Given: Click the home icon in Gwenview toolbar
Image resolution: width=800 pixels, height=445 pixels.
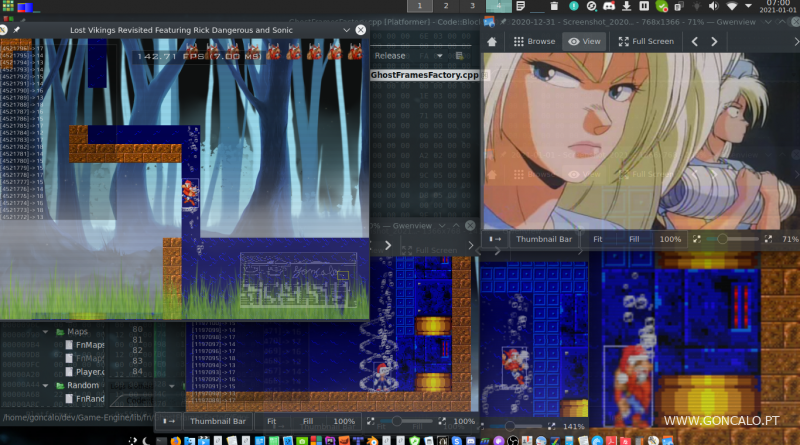Looking at the screenshot, I should pos(494,42).
